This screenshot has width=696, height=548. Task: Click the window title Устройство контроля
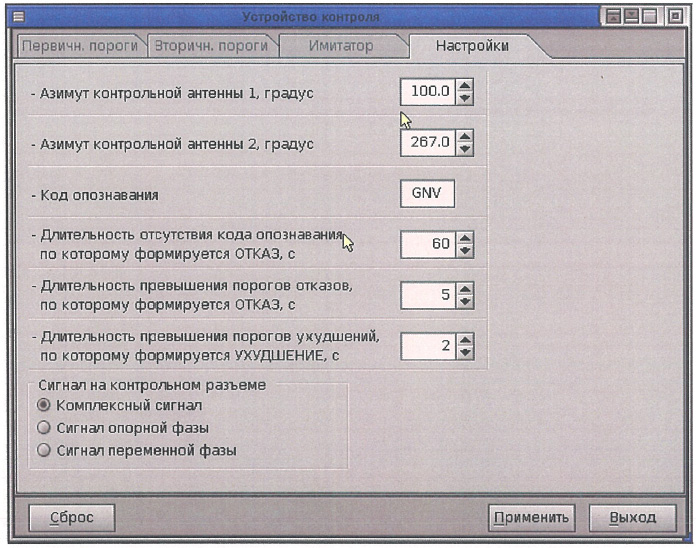311,17
